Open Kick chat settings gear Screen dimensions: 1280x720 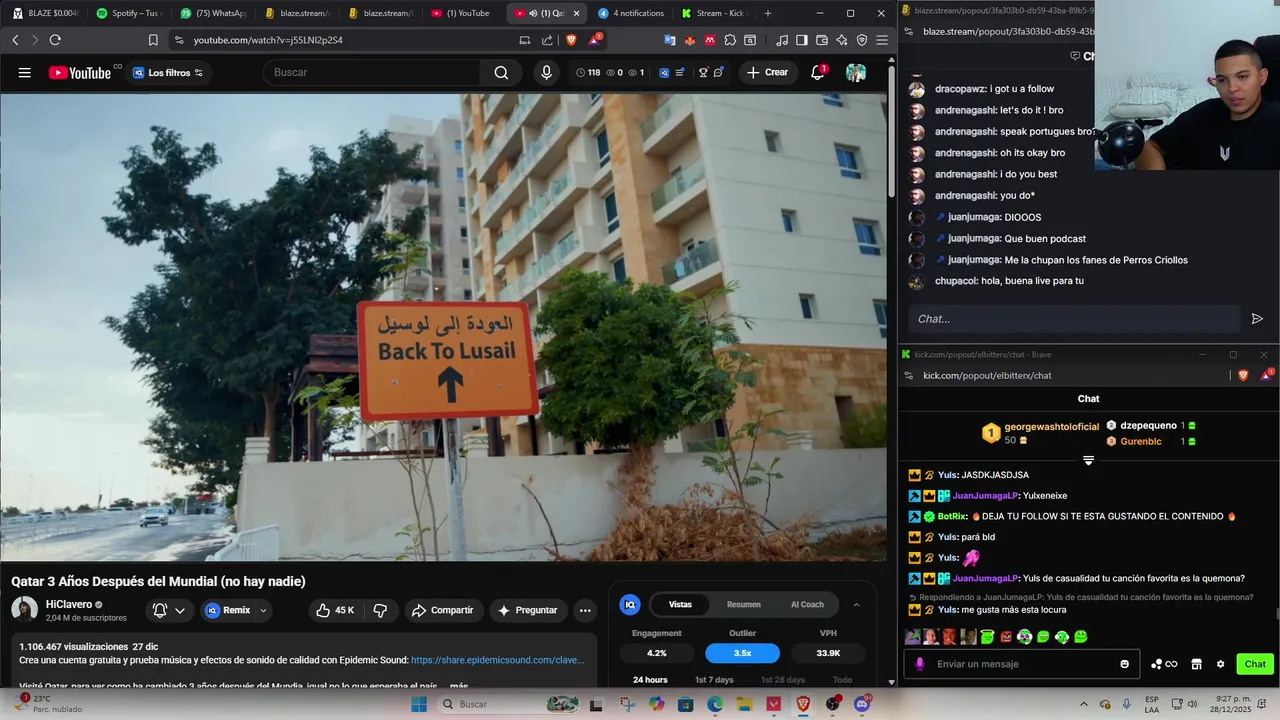pyautogui.click(x=1220, y=664)
